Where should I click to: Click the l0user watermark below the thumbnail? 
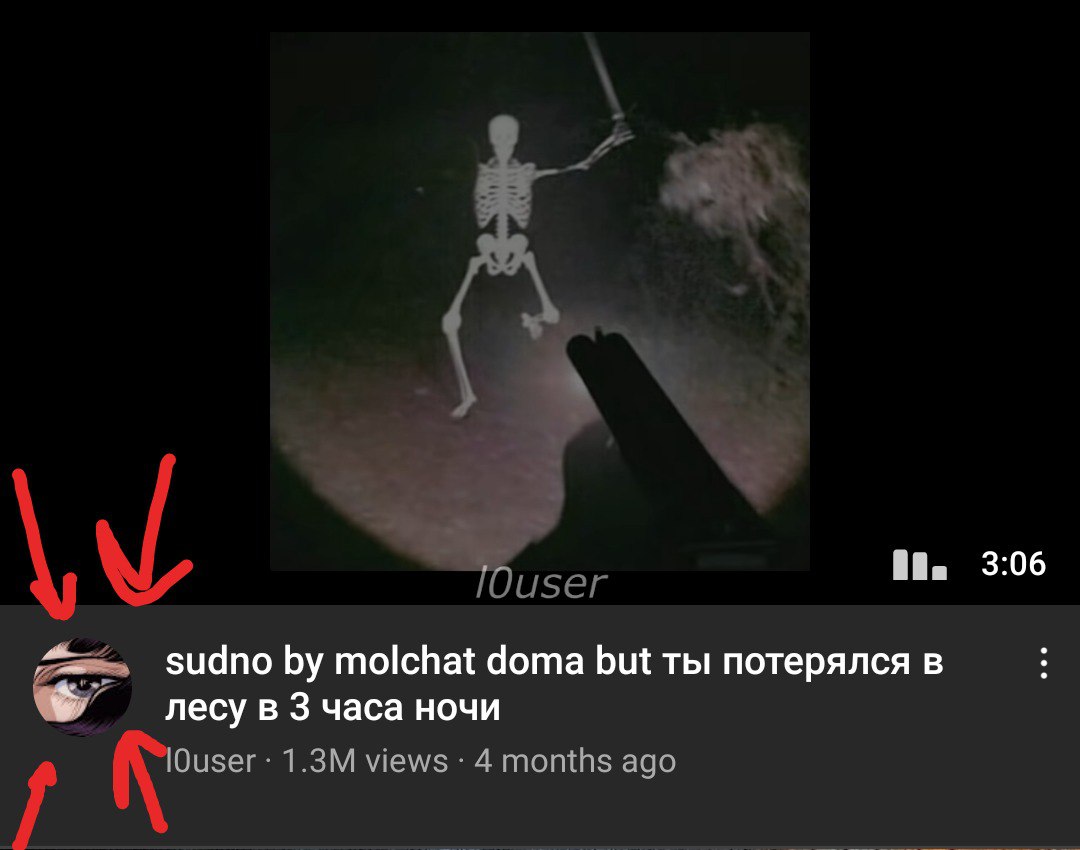(541, 584)
